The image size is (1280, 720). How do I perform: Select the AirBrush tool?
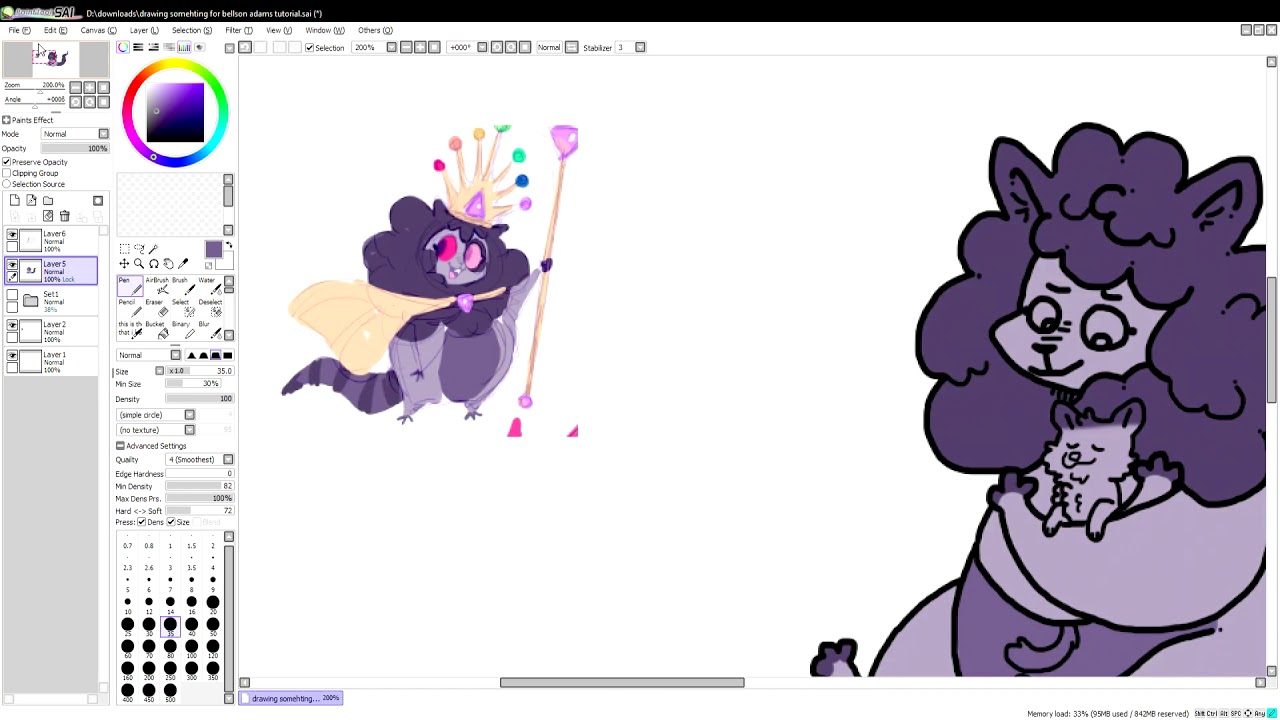click(158, 286)
